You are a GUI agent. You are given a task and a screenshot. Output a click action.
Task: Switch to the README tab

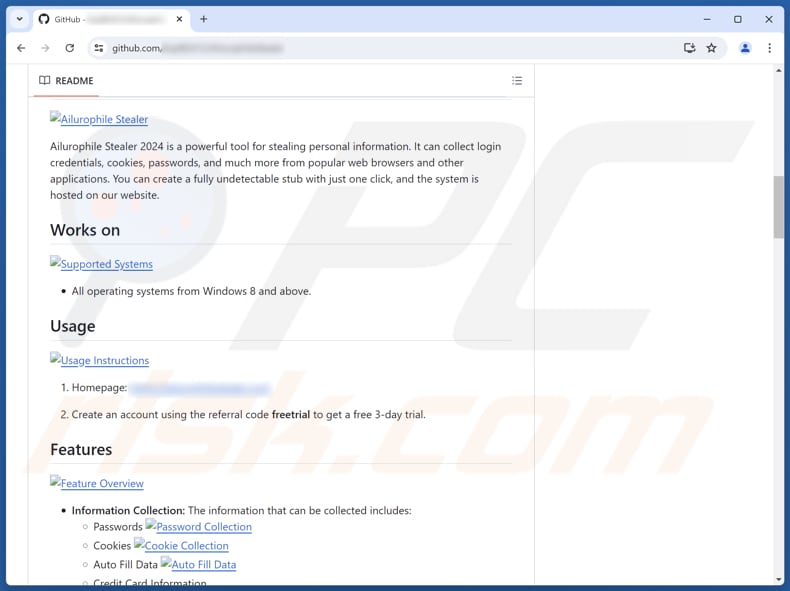[x=67, y=81]
